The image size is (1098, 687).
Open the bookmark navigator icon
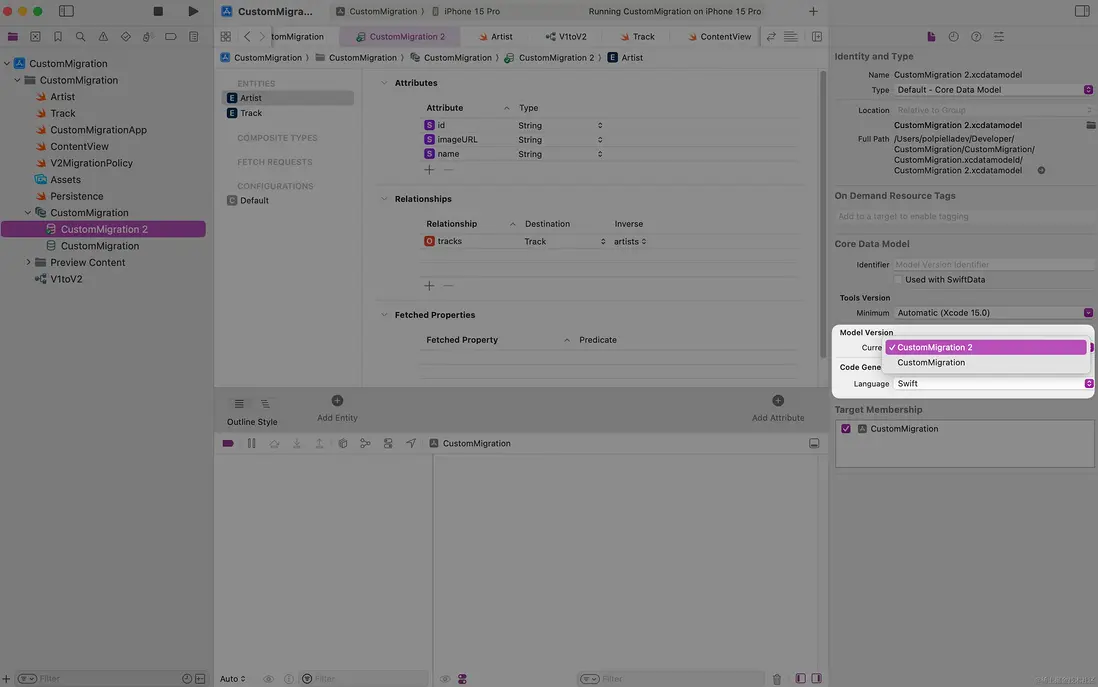58,36
